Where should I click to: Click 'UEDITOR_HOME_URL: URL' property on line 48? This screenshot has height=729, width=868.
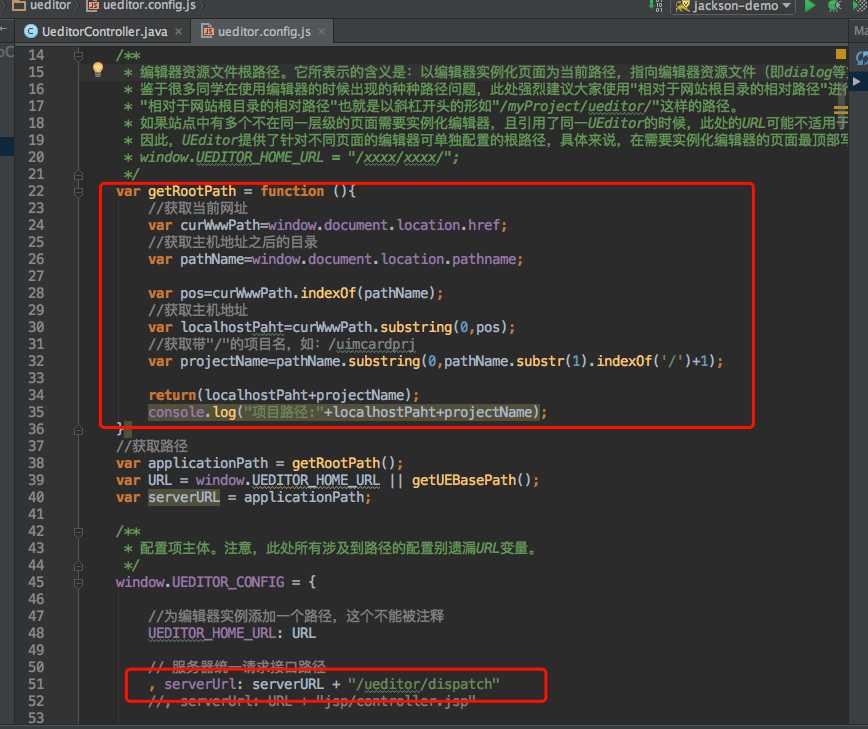point(232,633)
